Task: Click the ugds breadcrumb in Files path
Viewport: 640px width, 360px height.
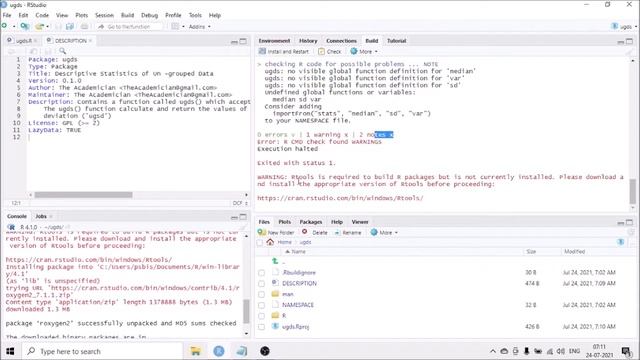Action: pyautogui.click(x=305, y=242)
